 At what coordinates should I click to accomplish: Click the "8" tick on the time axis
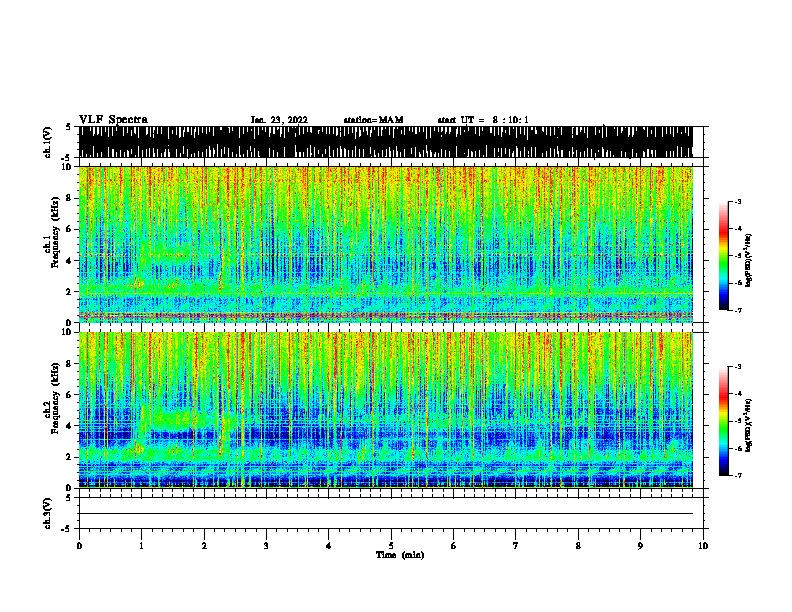578,545
